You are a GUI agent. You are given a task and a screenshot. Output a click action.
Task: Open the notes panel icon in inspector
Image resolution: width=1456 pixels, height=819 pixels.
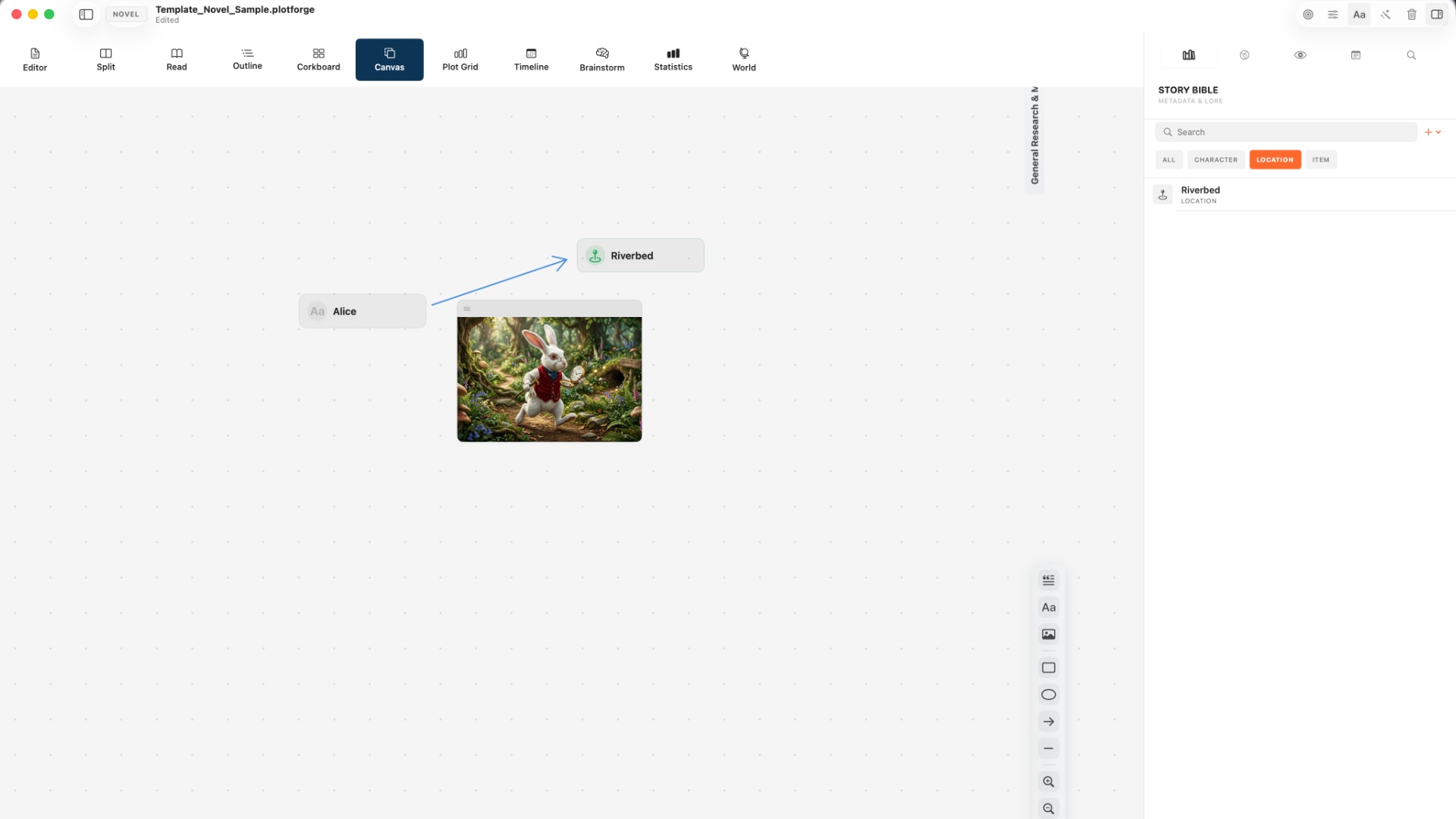(x=1356, y=55)
